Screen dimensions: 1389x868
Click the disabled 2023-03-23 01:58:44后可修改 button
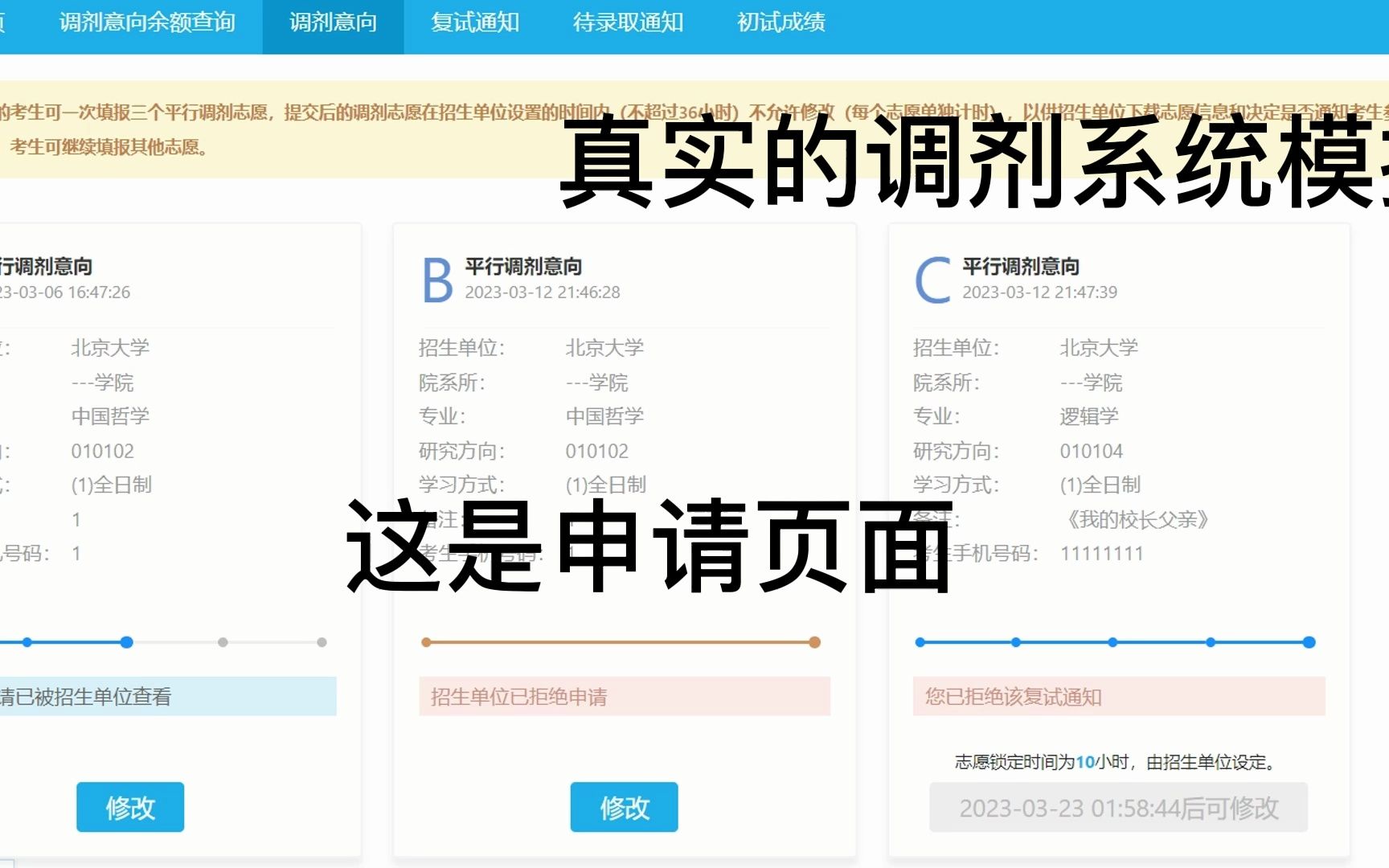pos(1118,807)
